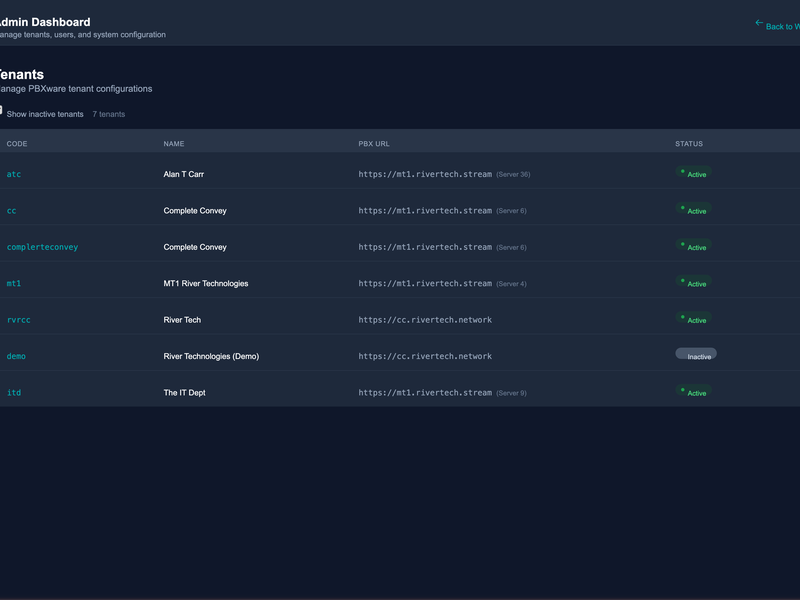Click the CODE column header
Screen dimensions: 800x600
tap(17, 144)
